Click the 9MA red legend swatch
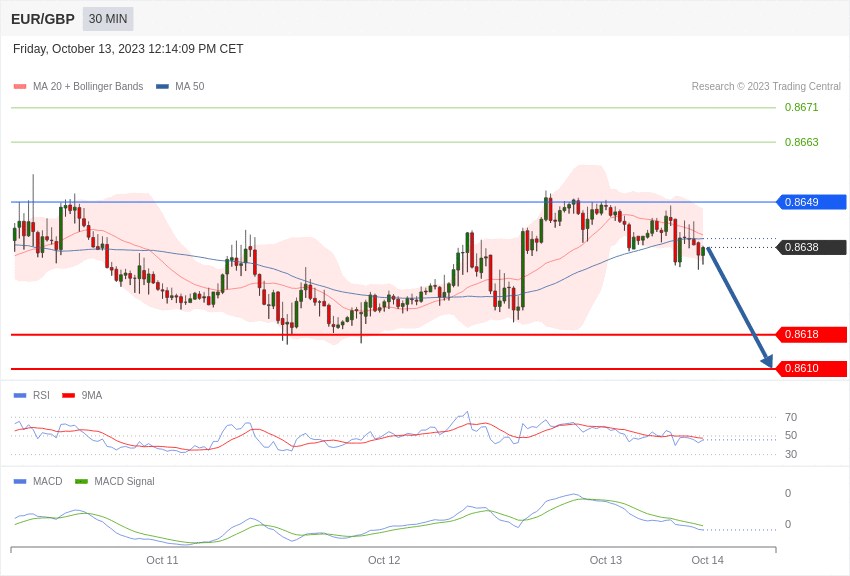 point(68,396)
